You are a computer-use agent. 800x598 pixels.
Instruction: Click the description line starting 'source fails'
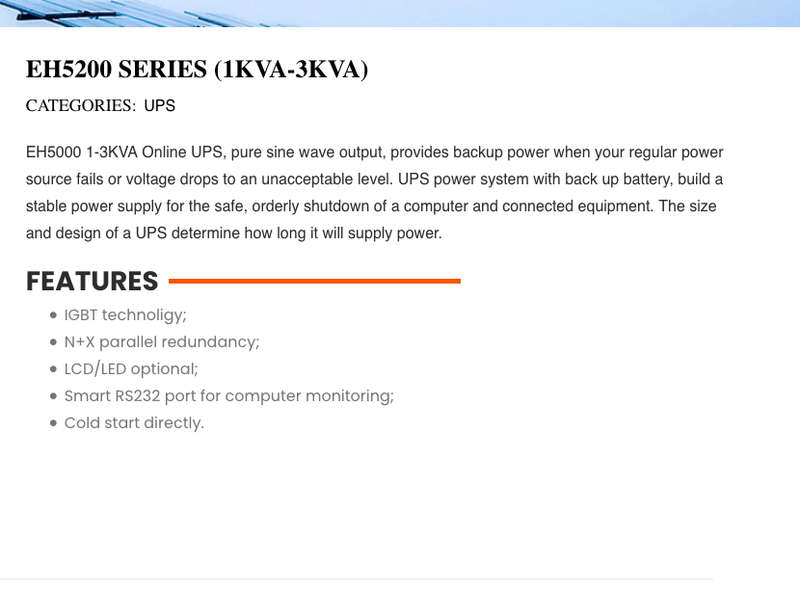374,180
